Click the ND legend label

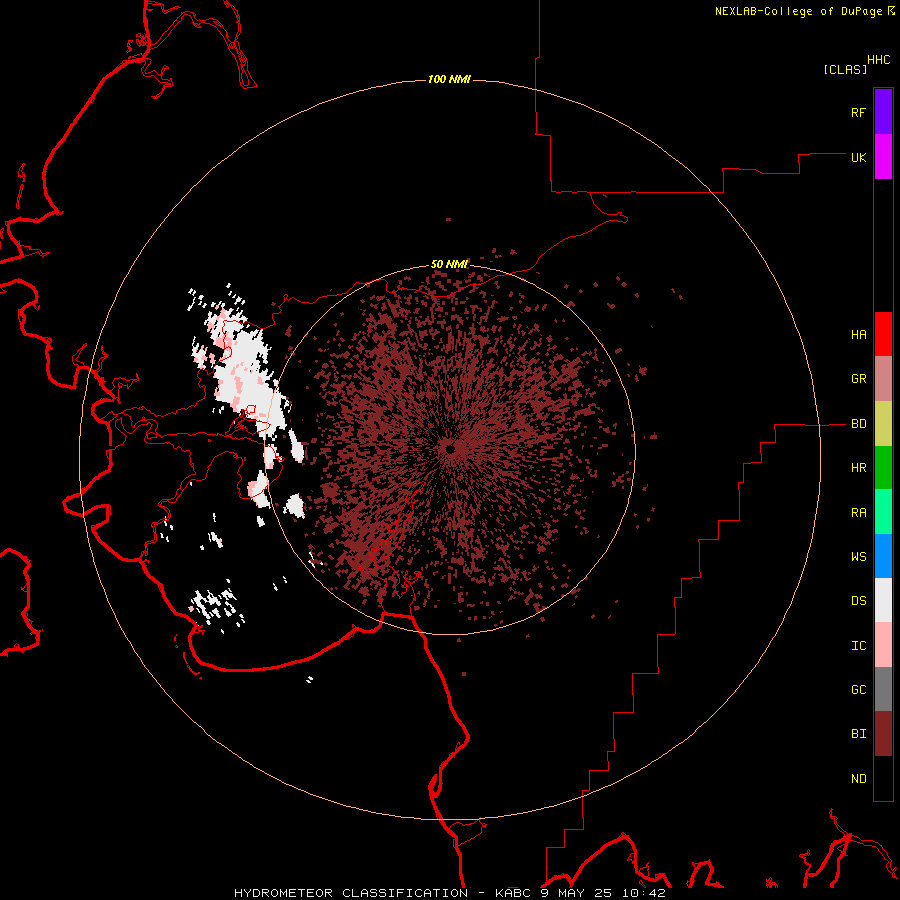(858, 779)
